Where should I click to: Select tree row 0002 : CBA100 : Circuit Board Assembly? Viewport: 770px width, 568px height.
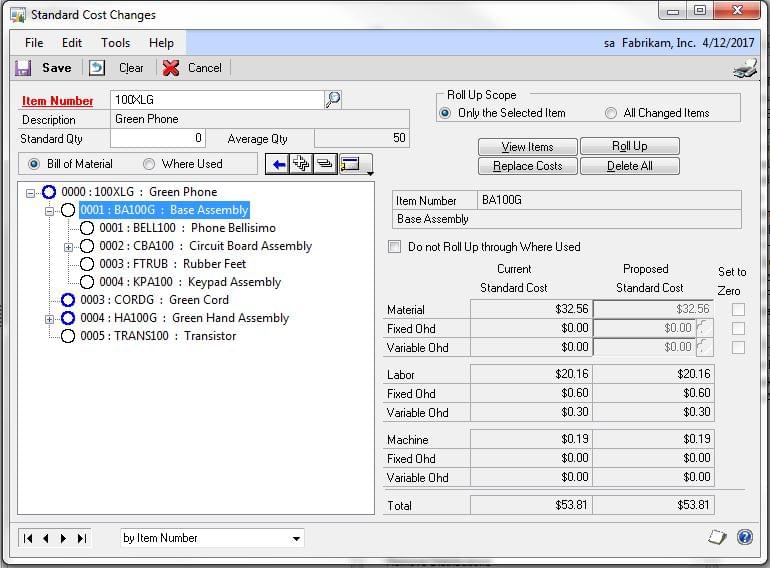pyautogui.click(x=205, y=246)
